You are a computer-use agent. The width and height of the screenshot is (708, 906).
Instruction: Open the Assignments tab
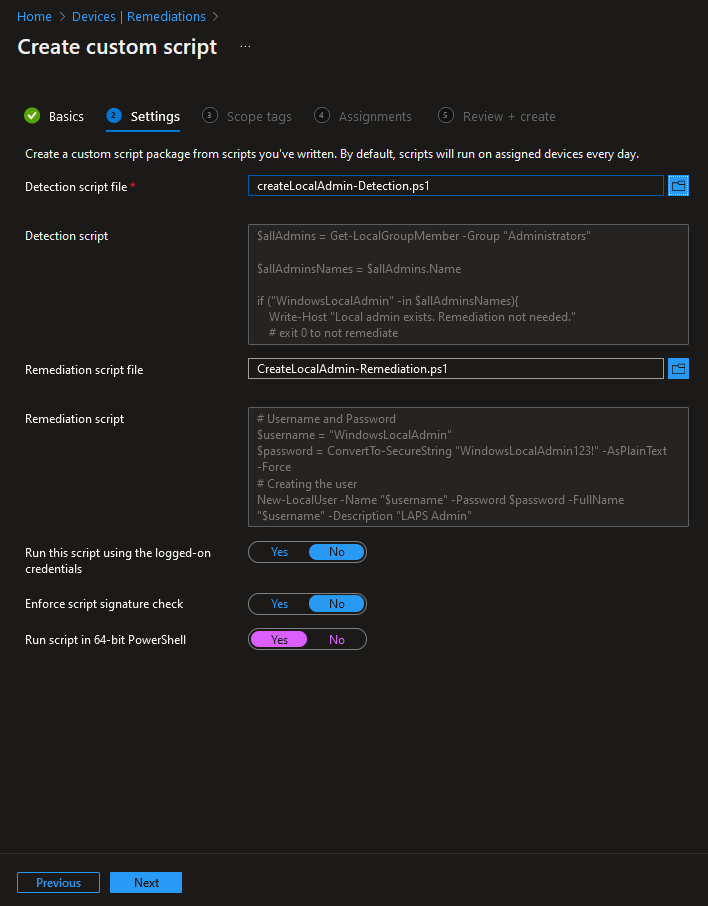pyautogui.click(x=375, y=117)
